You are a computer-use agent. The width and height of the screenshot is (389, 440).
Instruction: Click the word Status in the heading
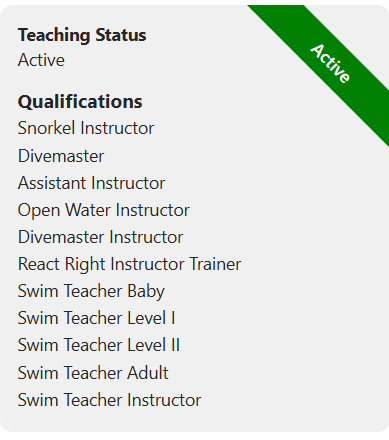[121, 35]
